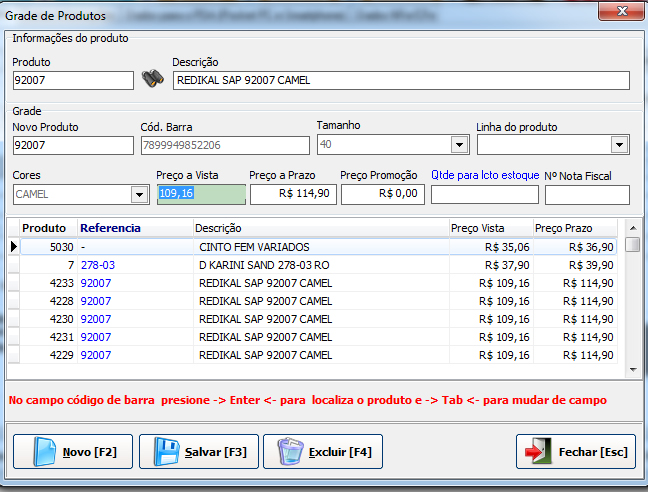Screen dimensions: 648x492
Task: Click the binoculars product search icon
Action: click(x=152, y=80)
